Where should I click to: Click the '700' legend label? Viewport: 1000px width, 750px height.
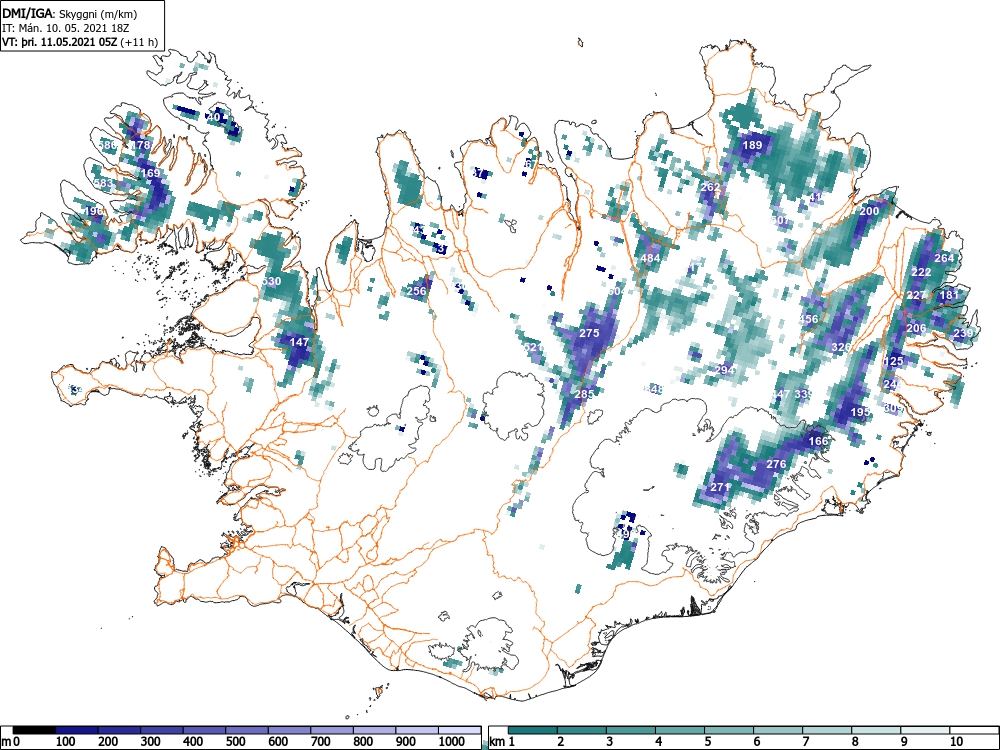point(321,742)
